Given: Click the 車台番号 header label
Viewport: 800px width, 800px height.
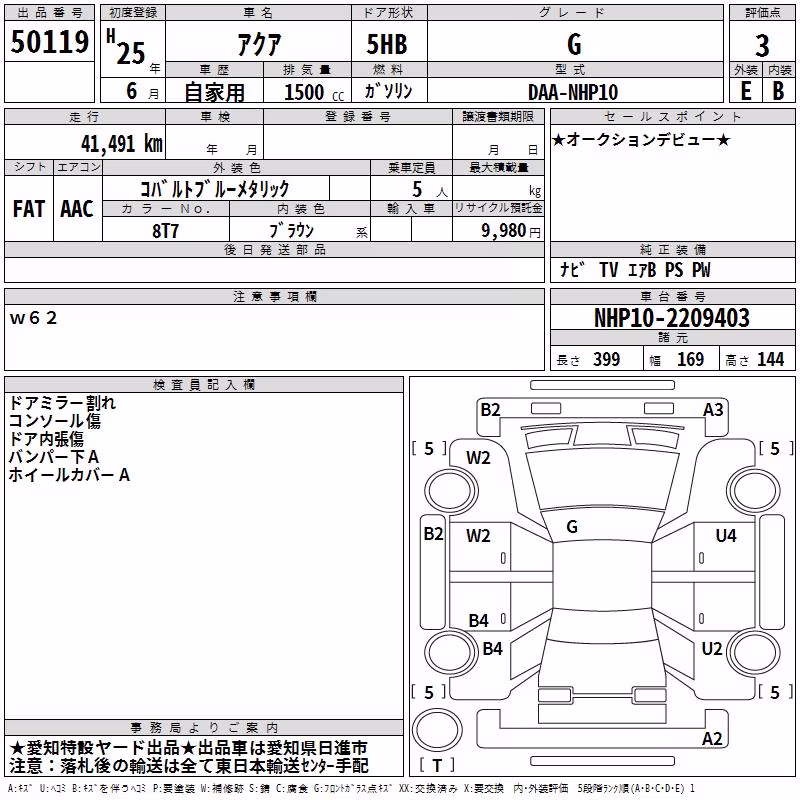Looking at the screenshot, I should click(672, 296).
